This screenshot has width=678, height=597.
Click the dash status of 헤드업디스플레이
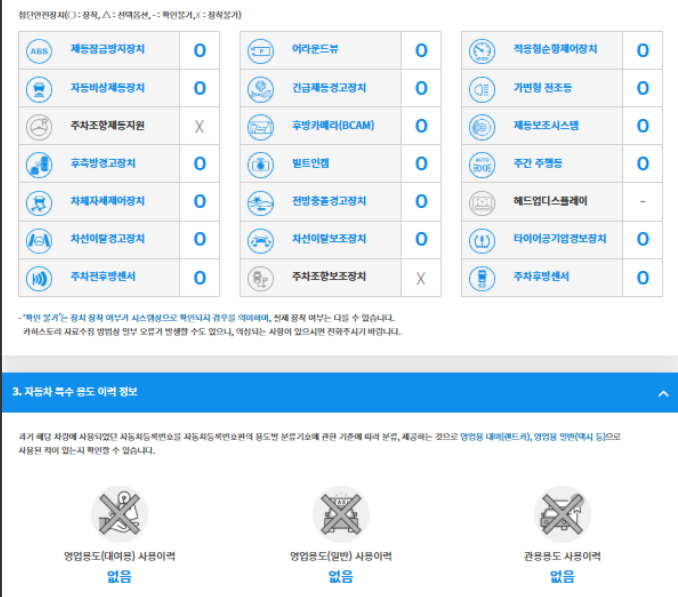(x=643, y=201)
